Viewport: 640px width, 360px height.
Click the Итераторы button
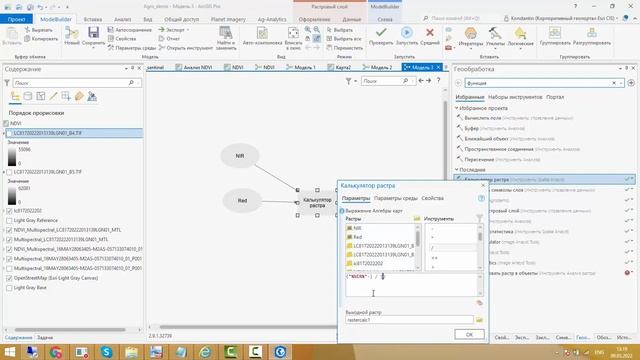471,37
